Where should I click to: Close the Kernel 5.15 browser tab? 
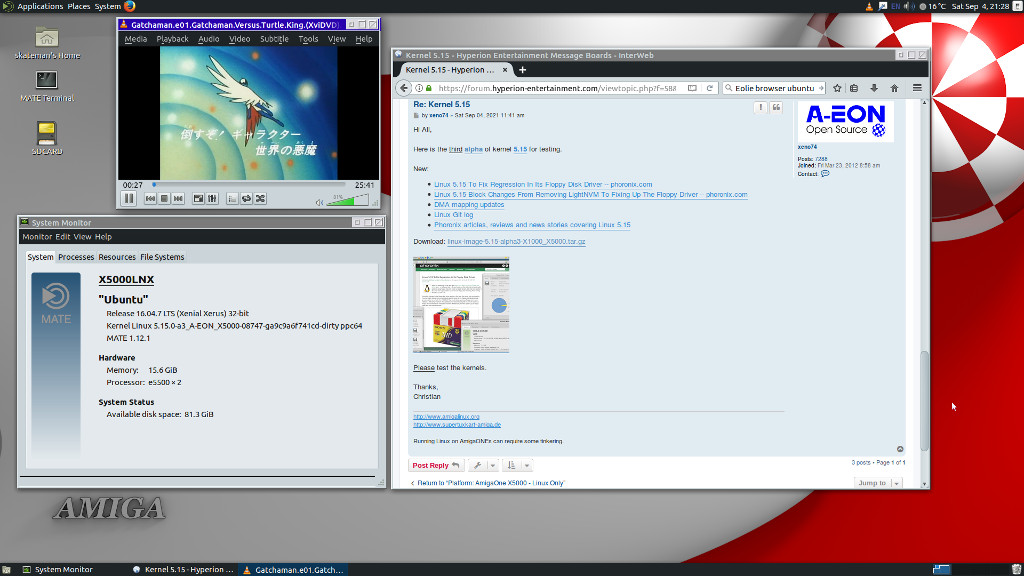click(505, 70)
